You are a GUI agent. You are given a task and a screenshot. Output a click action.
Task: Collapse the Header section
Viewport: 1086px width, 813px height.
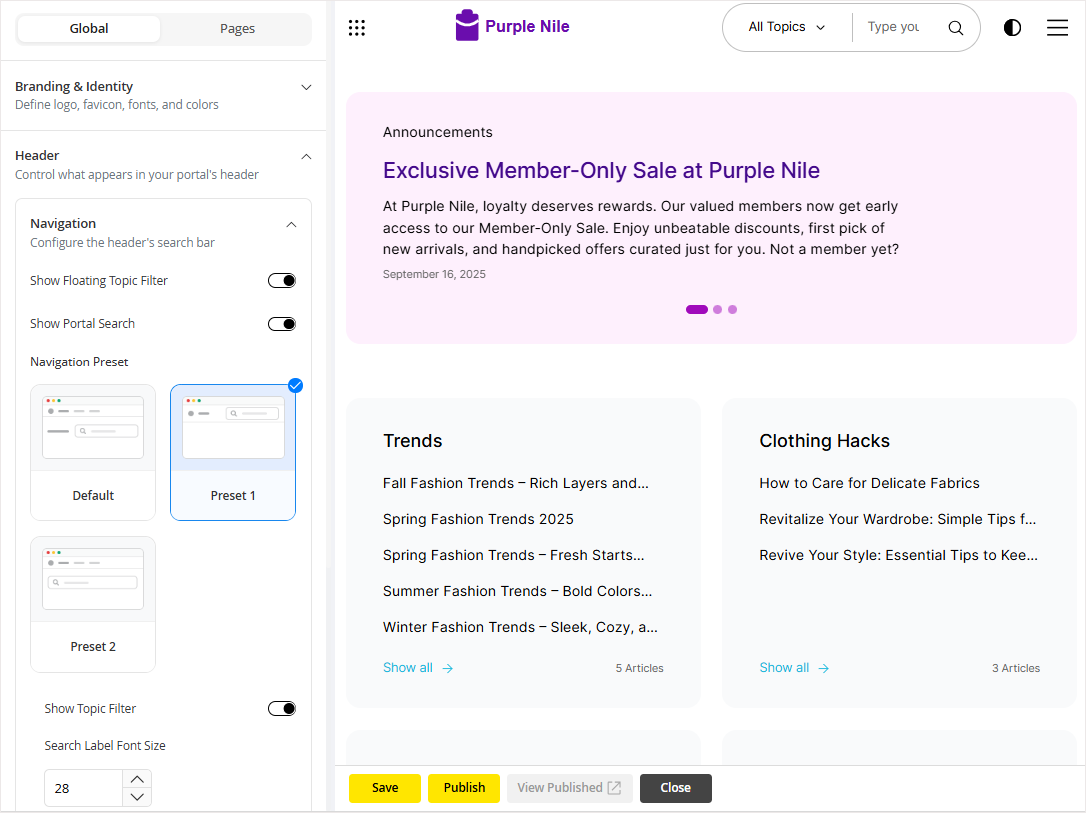tap(306, 156)
